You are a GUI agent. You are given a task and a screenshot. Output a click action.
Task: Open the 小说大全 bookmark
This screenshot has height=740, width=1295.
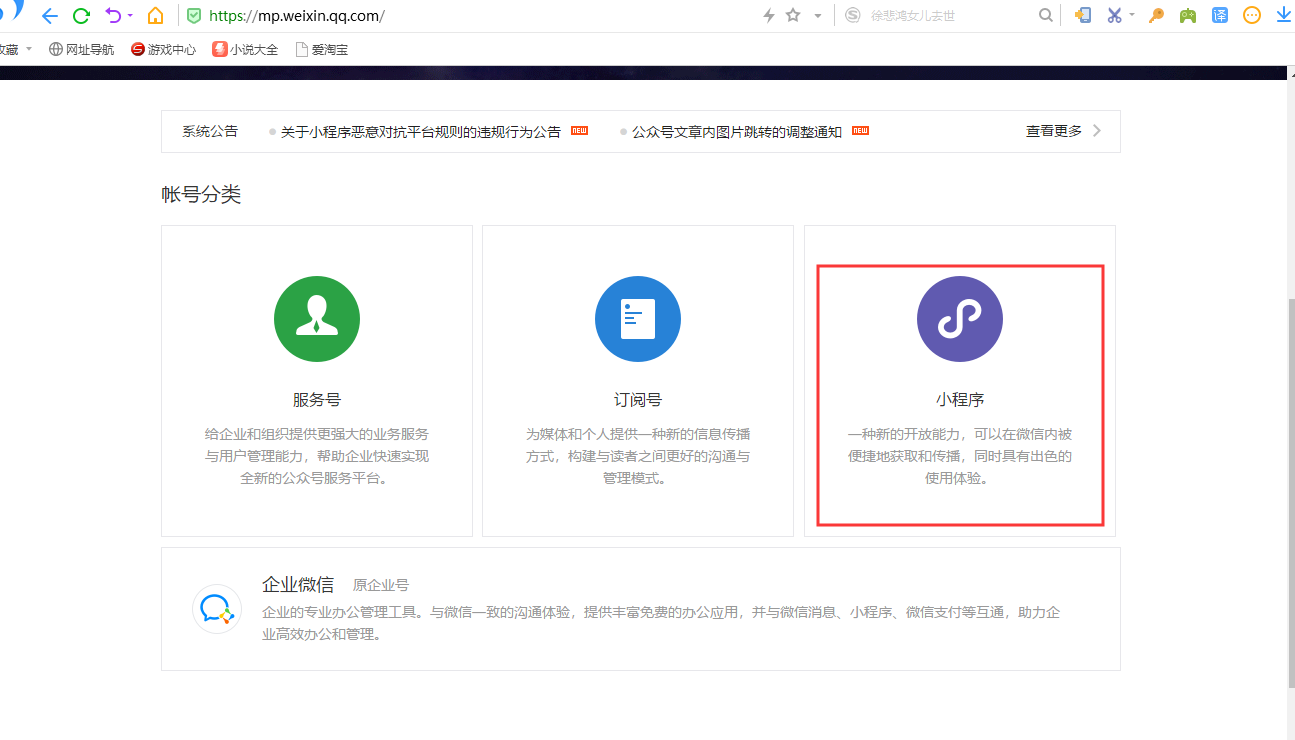pos(245,49)
